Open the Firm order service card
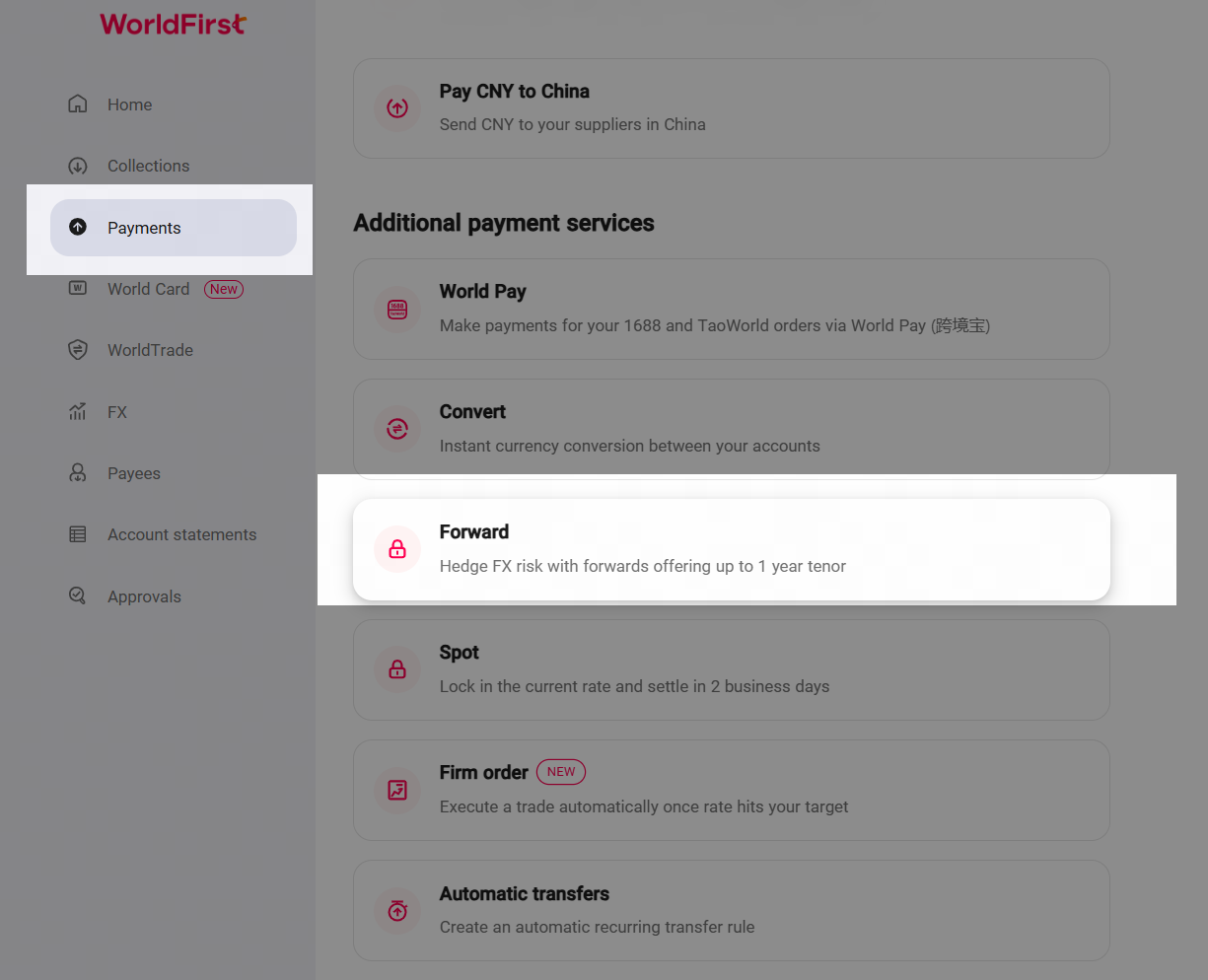The image size is (1208, 980). tap(731, 790)
